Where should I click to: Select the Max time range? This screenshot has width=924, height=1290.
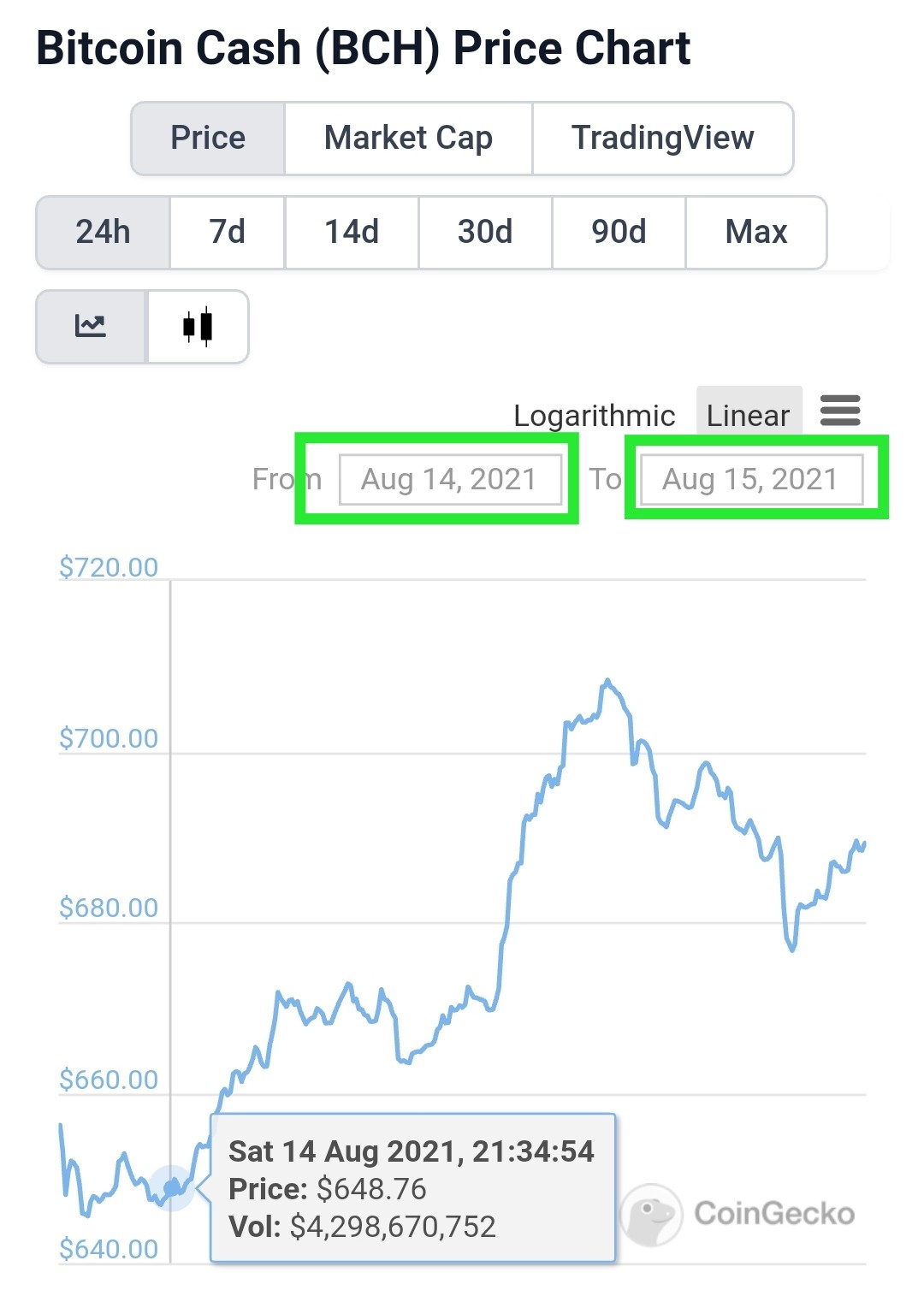click(756, 233)
